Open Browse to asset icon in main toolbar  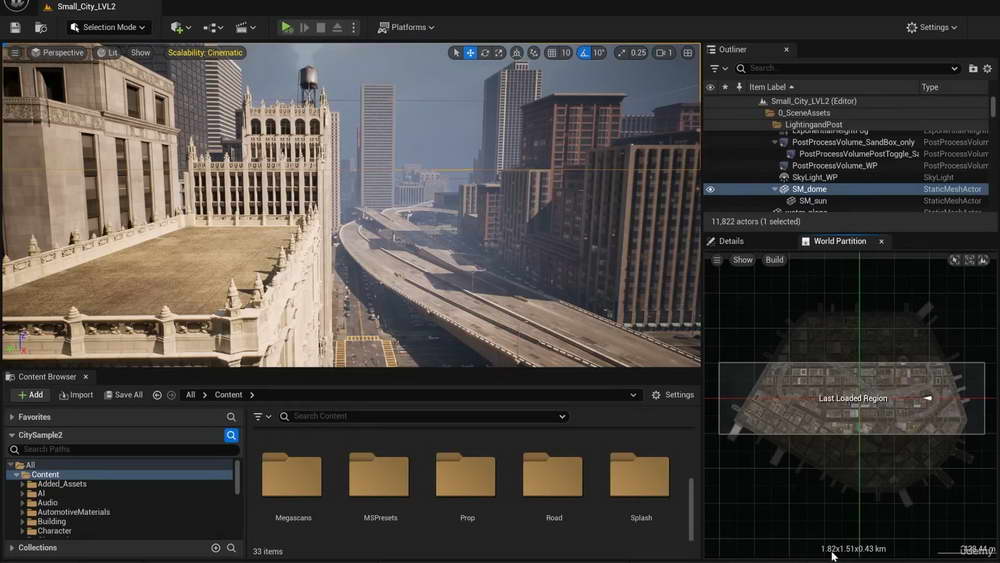click(x=41, y=27)
